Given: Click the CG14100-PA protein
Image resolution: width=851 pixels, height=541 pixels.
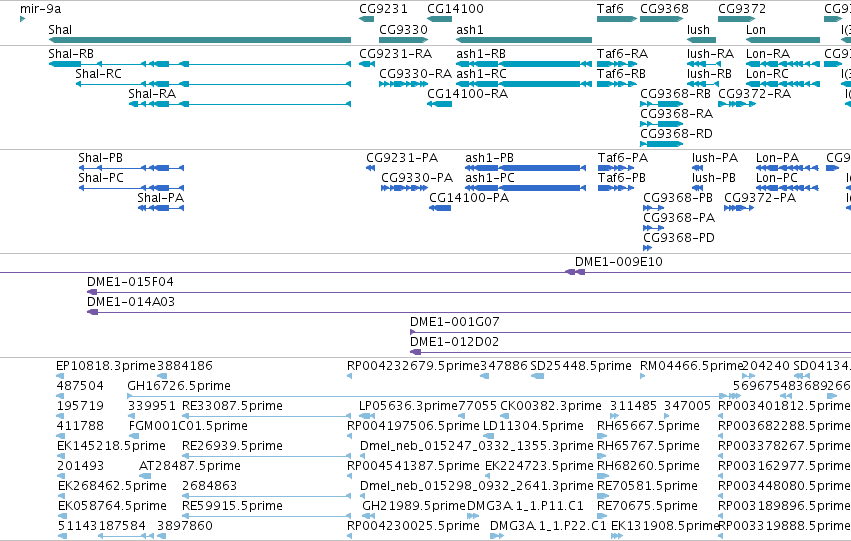Looking at the screenshot, I should click(440, 208).
